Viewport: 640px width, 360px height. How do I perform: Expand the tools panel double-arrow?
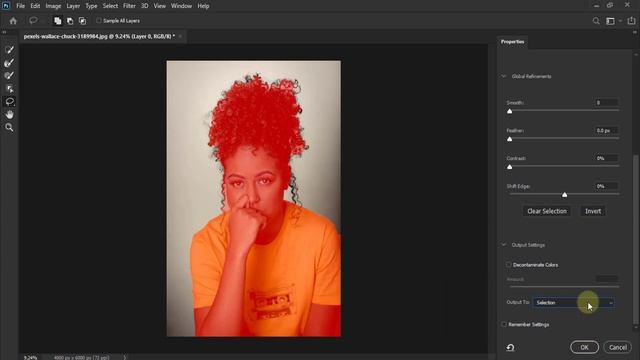point(4,32)
